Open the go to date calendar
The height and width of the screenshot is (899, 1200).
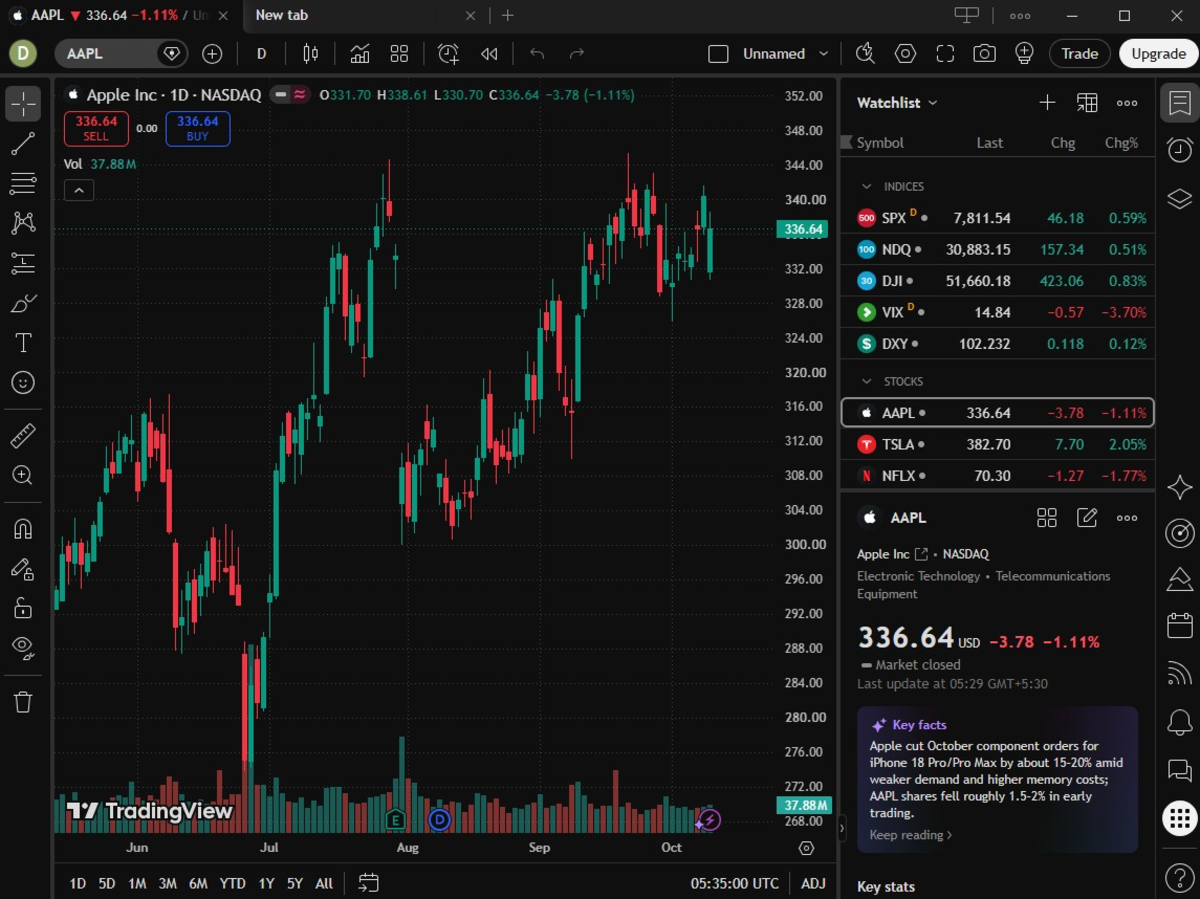click(368, 883)
